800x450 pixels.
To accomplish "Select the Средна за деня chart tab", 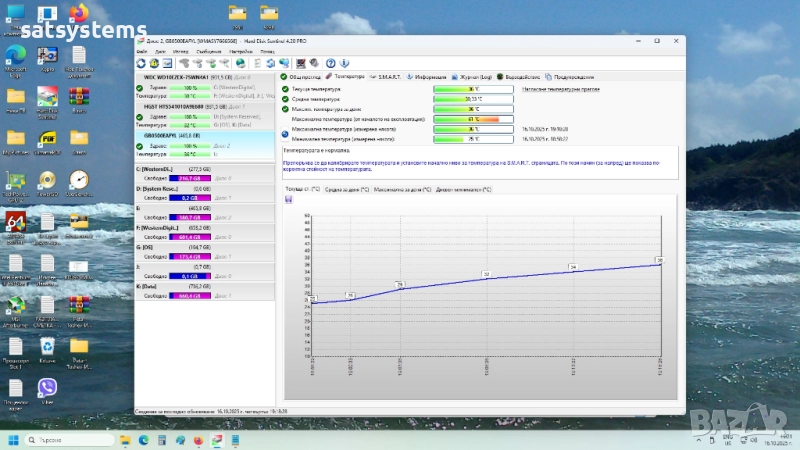I will coord(348,188).
